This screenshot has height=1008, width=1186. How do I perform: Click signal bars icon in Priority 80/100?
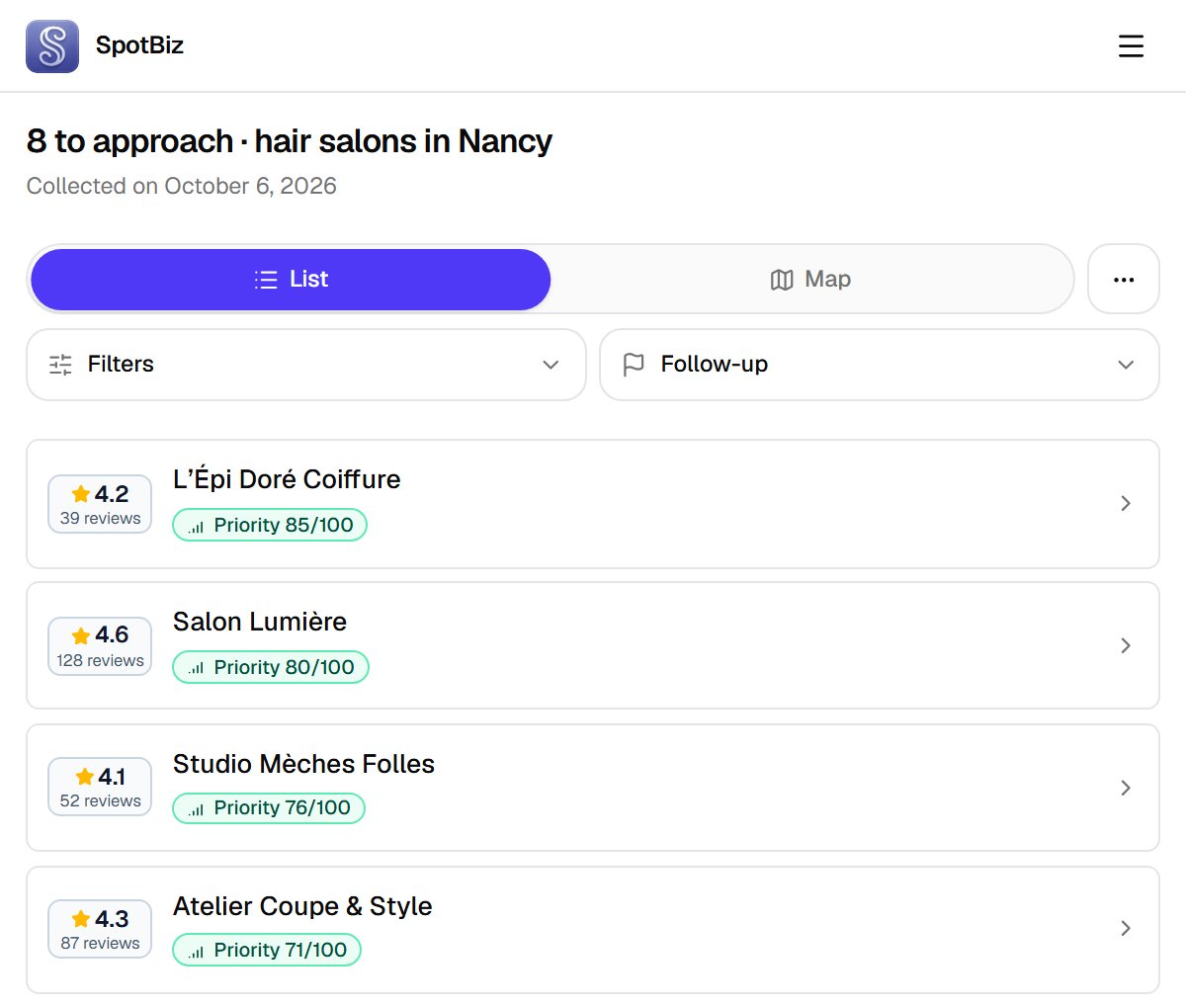point(196,669)
